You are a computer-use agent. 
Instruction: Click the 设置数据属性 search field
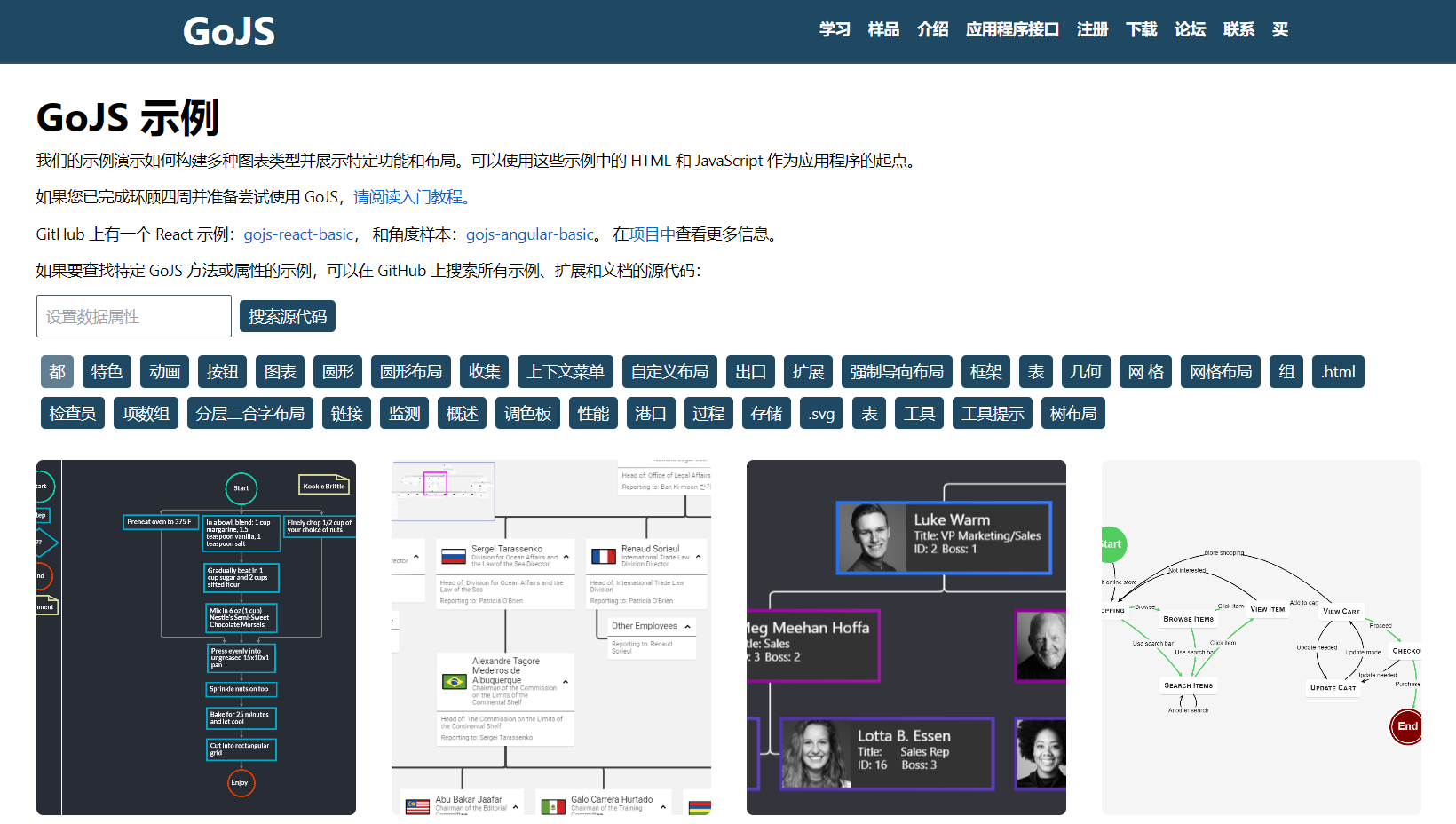(x=133, y=315)
